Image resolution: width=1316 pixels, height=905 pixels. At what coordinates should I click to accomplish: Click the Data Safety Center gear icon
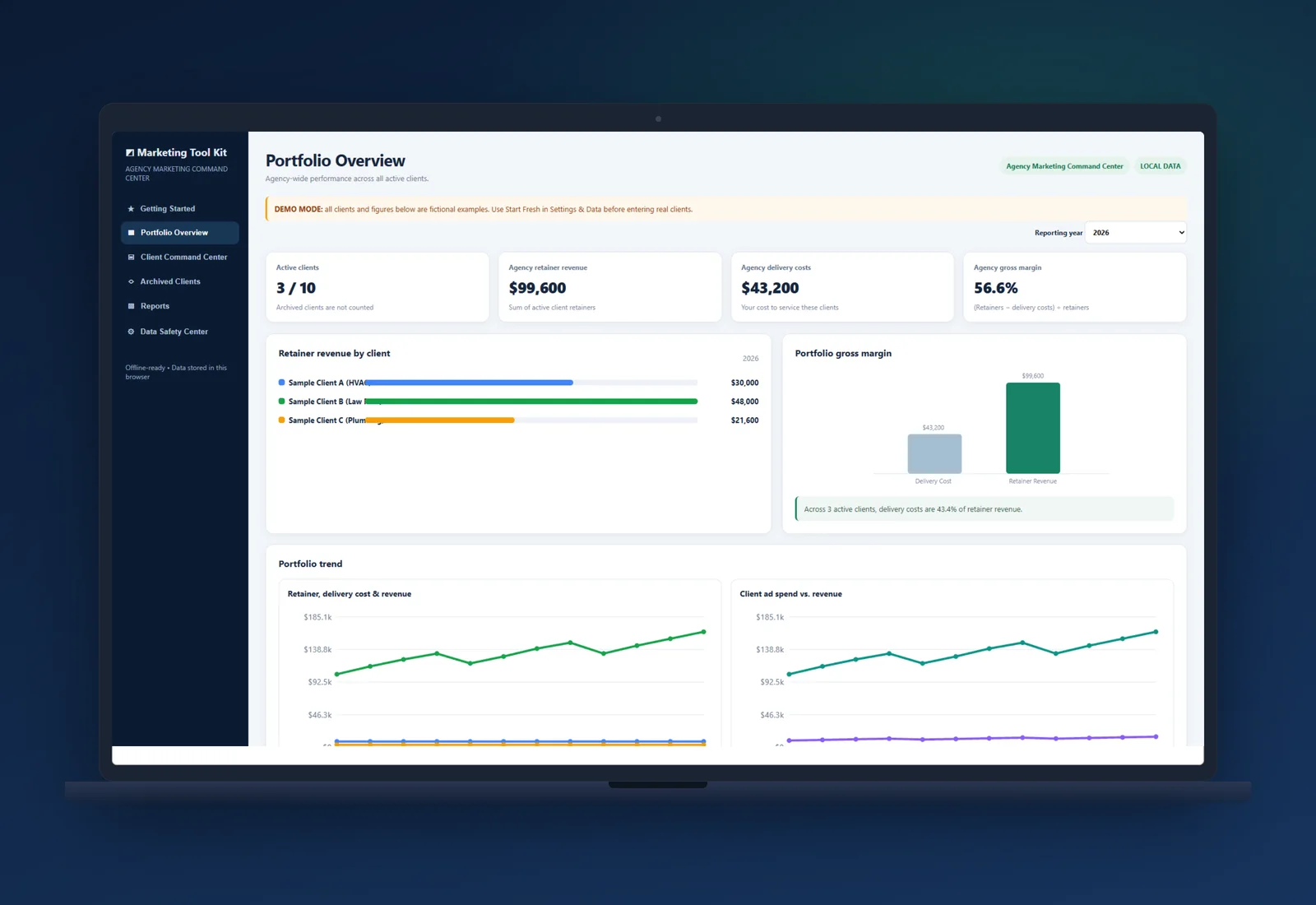click(131, 332)
